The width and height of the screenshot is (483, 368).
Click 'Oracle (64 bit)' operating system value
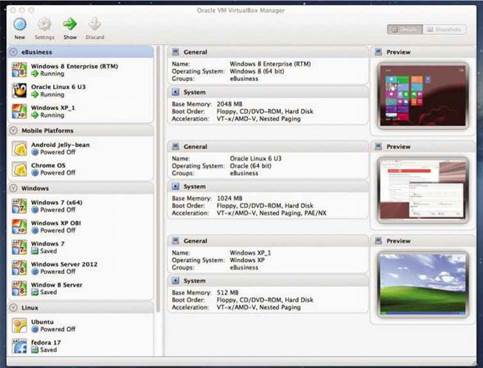click(250, 166)
